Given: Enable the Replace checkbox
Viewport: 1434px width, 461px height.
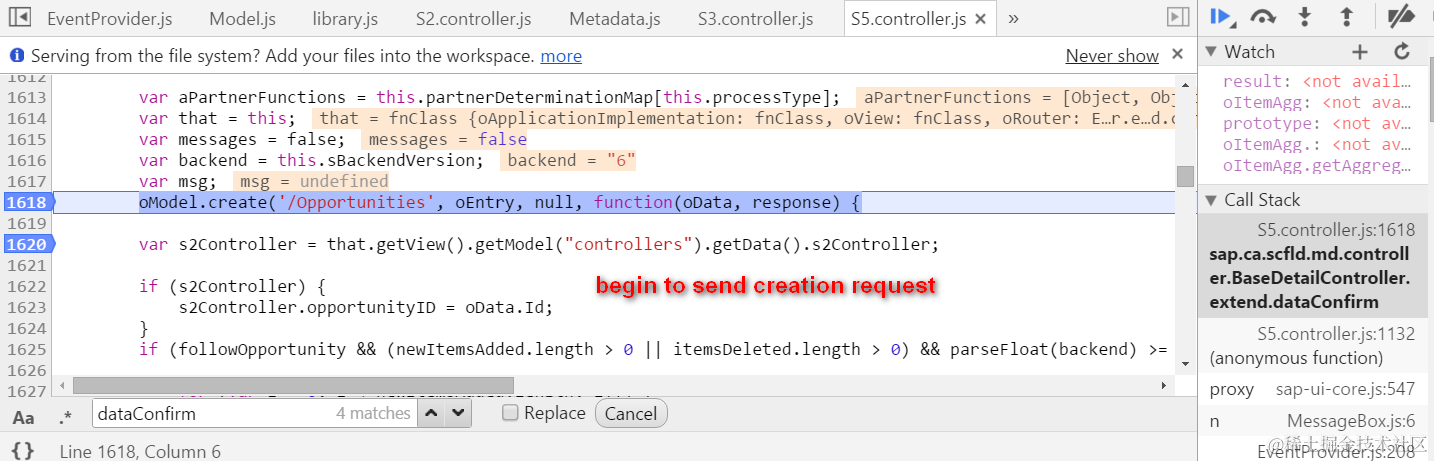Looking at the screenshot, I should (x=511, y=413).
